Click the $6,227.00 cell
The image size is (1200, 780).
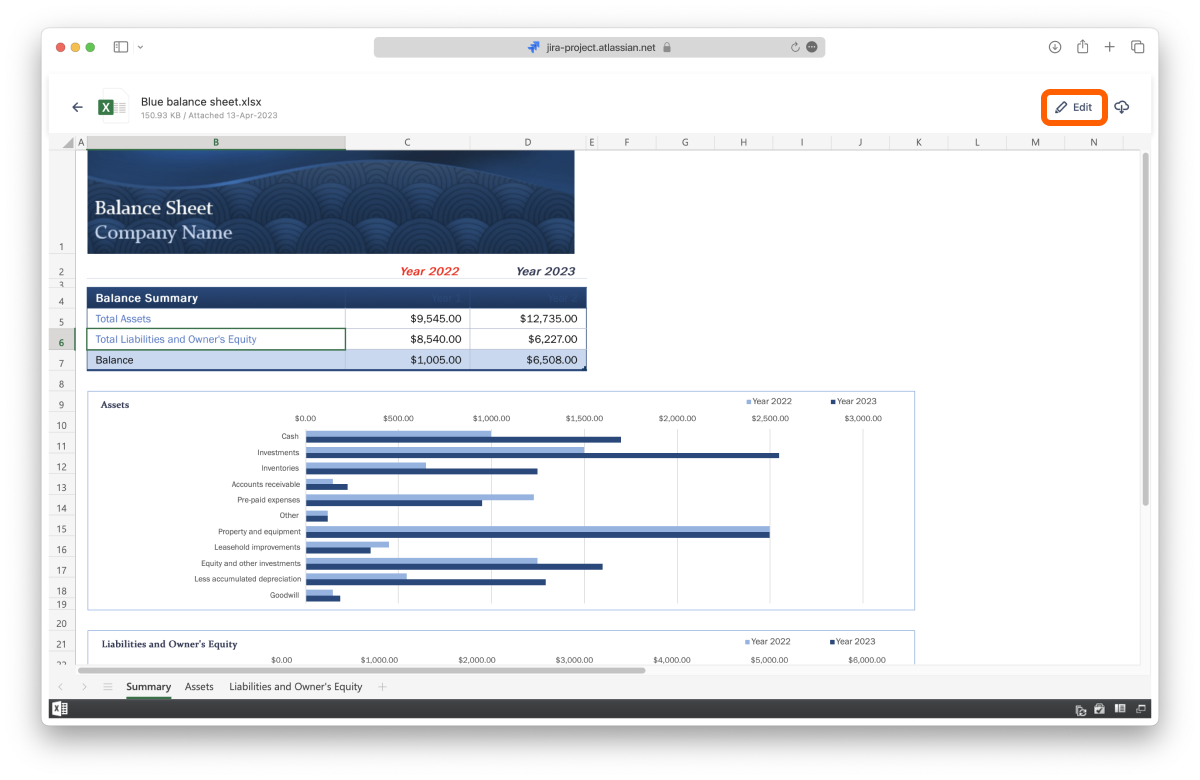tap(528, 339)
